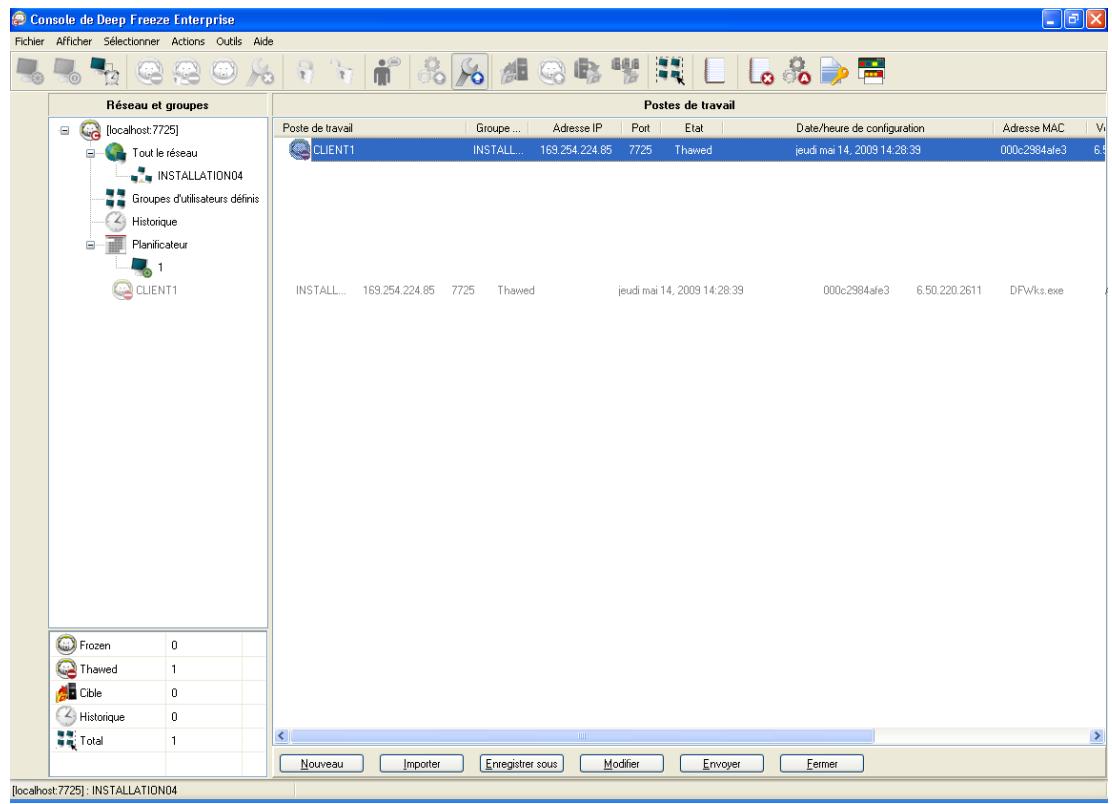The width and height of the screenshot is (1112, 804).
Task: Sort by Poste de travail column header
Action: [x=369, y=128]
